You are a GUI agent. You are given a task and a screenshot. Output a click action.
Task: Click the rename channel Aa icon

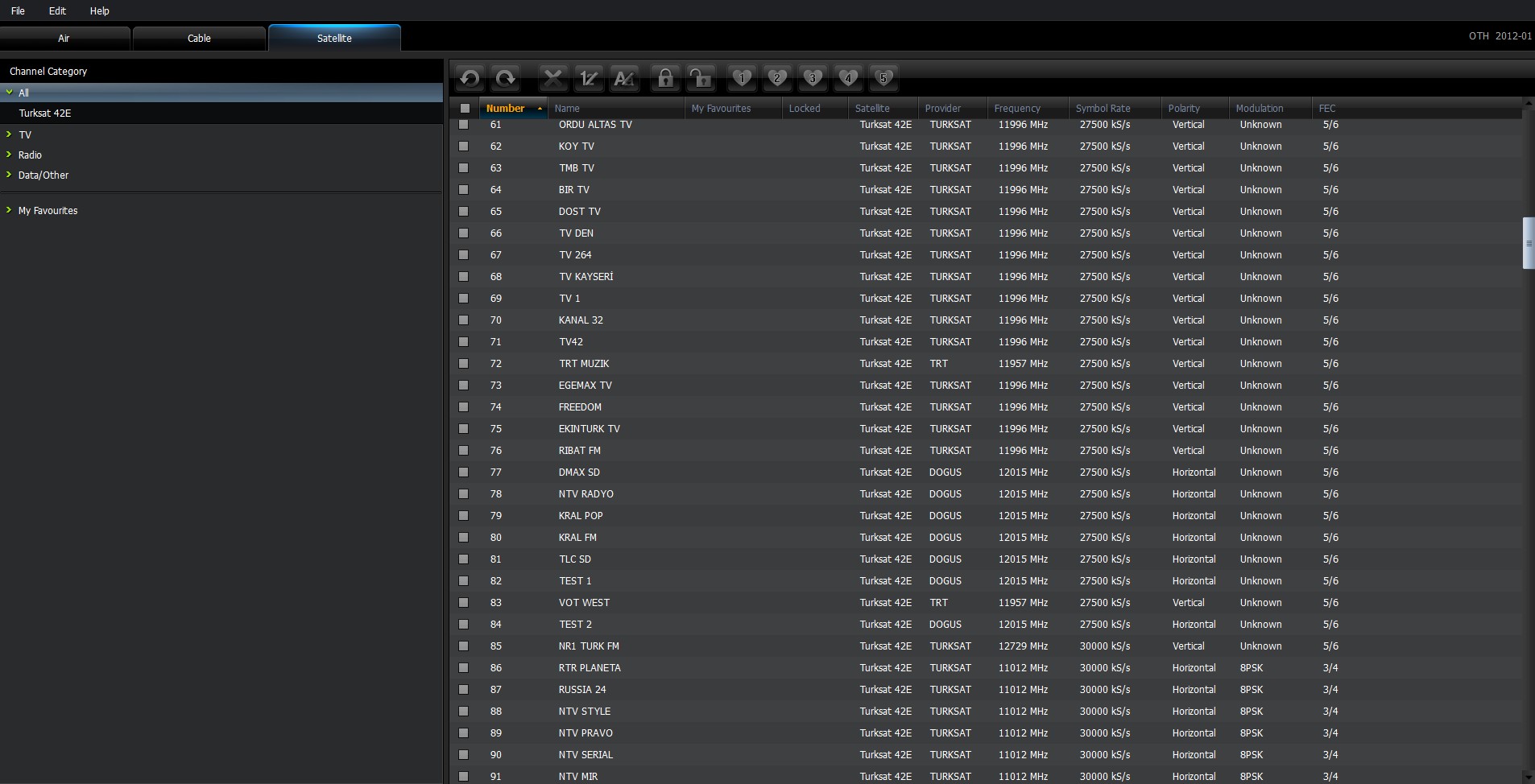click(x=624, y=78)
